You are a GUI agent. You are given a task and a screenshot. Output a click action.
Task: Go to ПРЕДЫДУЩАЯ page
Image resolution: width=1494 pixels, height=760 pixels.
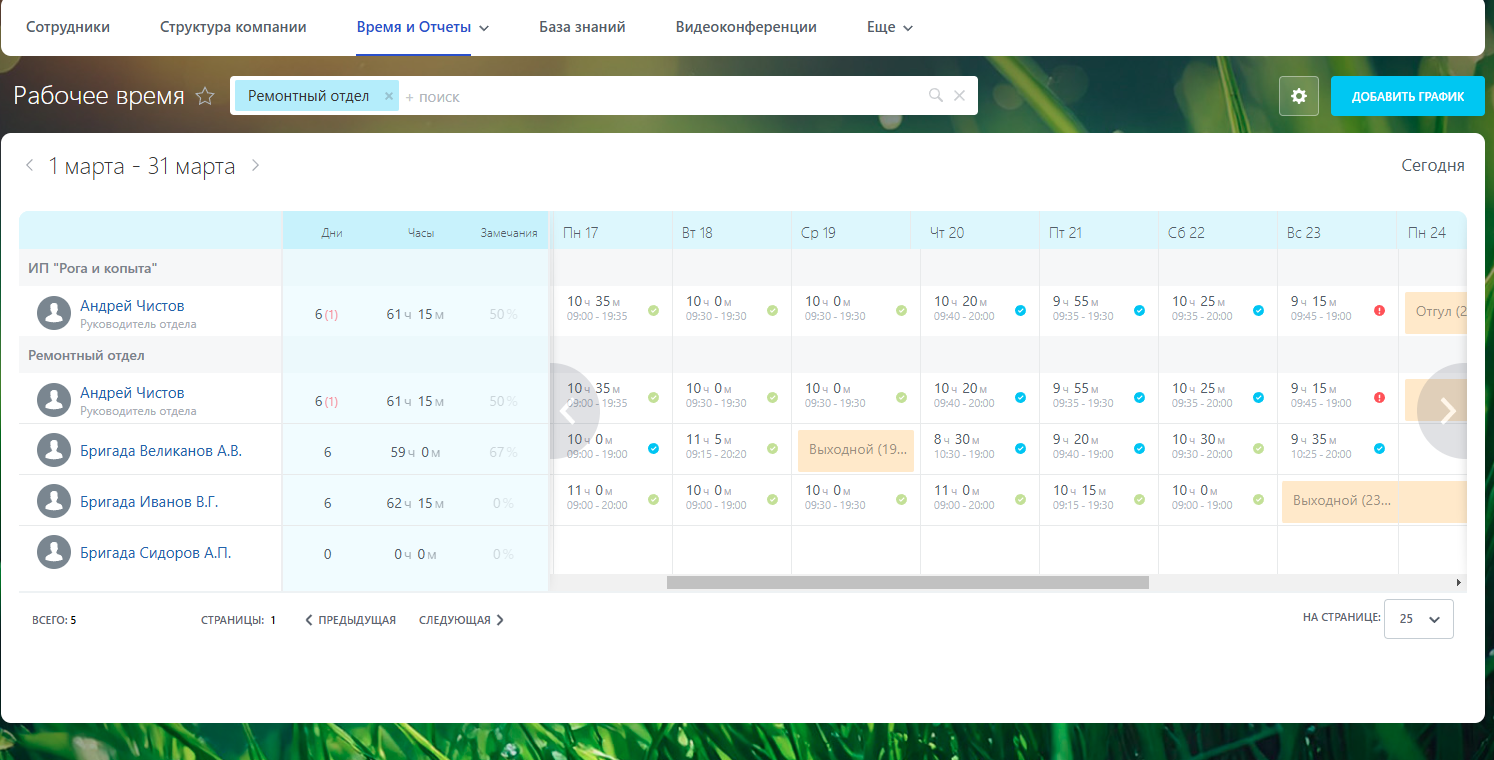(350, 620)
